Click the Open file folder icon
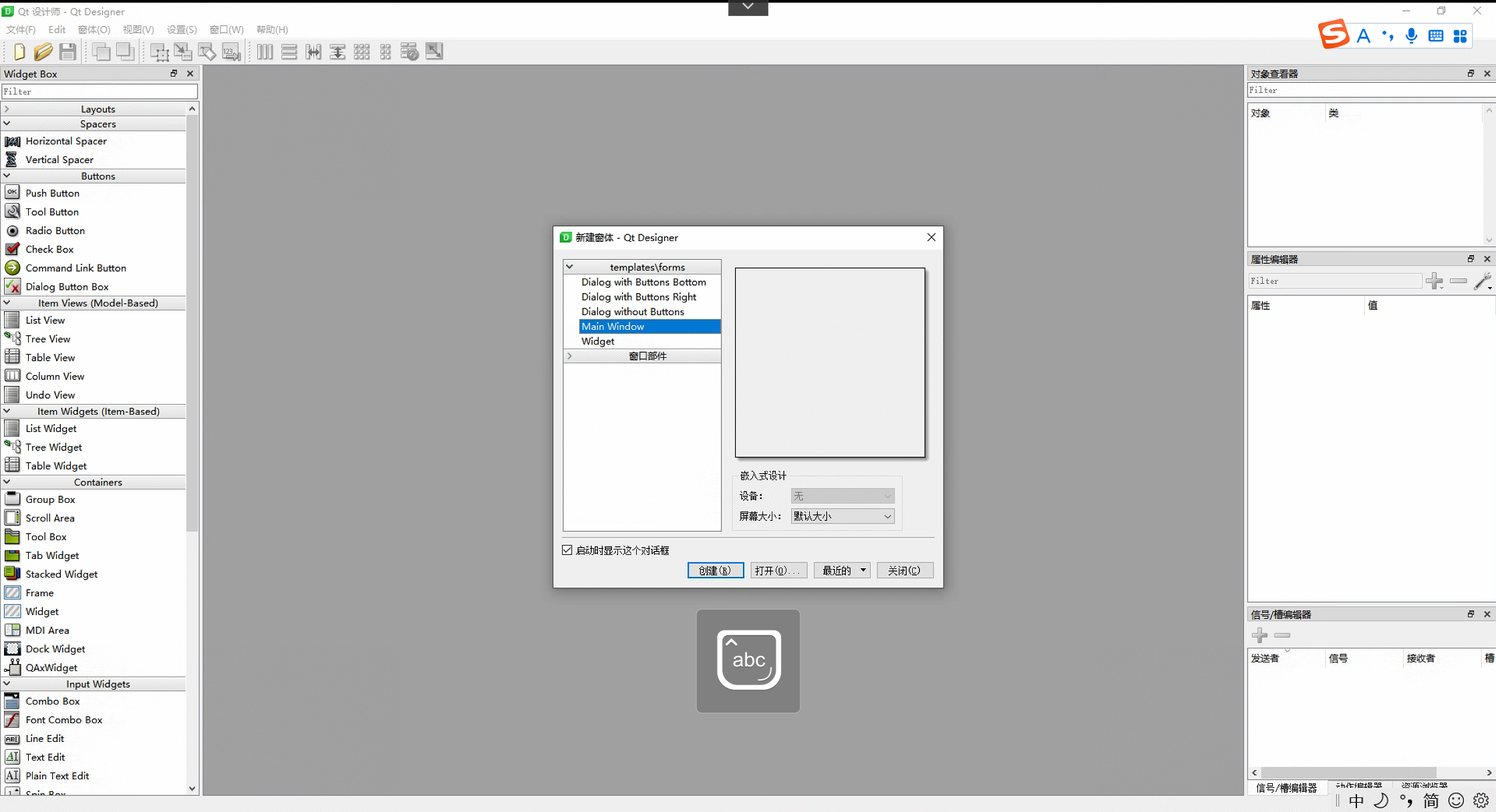Image resolution: width=1496 pixels, height=812 pixels. [x=43, y=51]
